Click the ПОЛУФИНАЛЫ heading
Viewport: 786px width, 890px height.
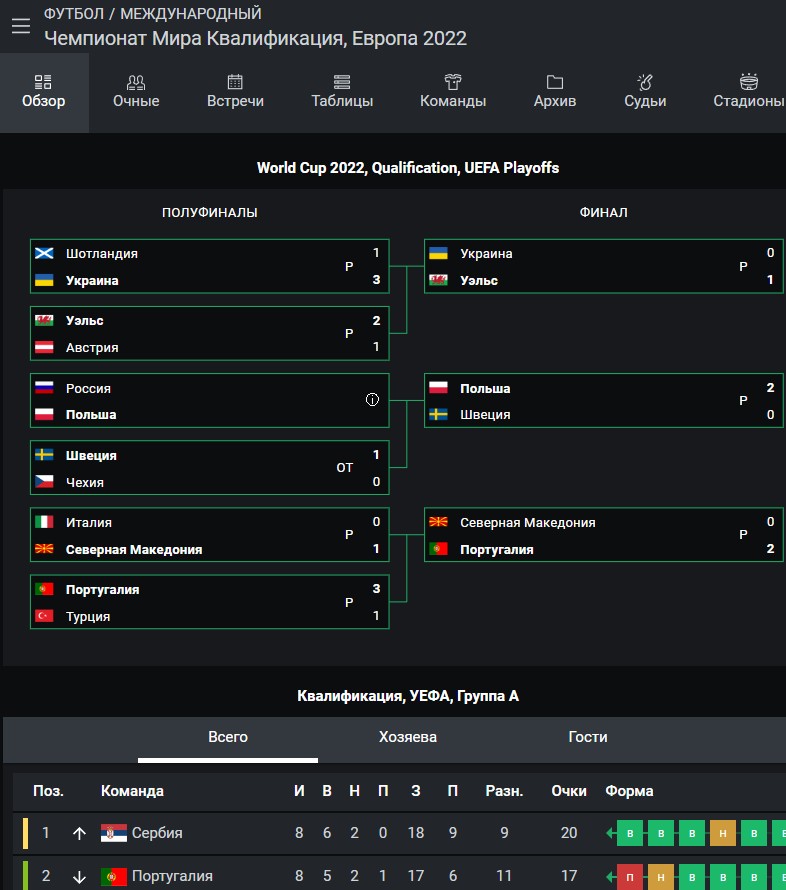209,212
